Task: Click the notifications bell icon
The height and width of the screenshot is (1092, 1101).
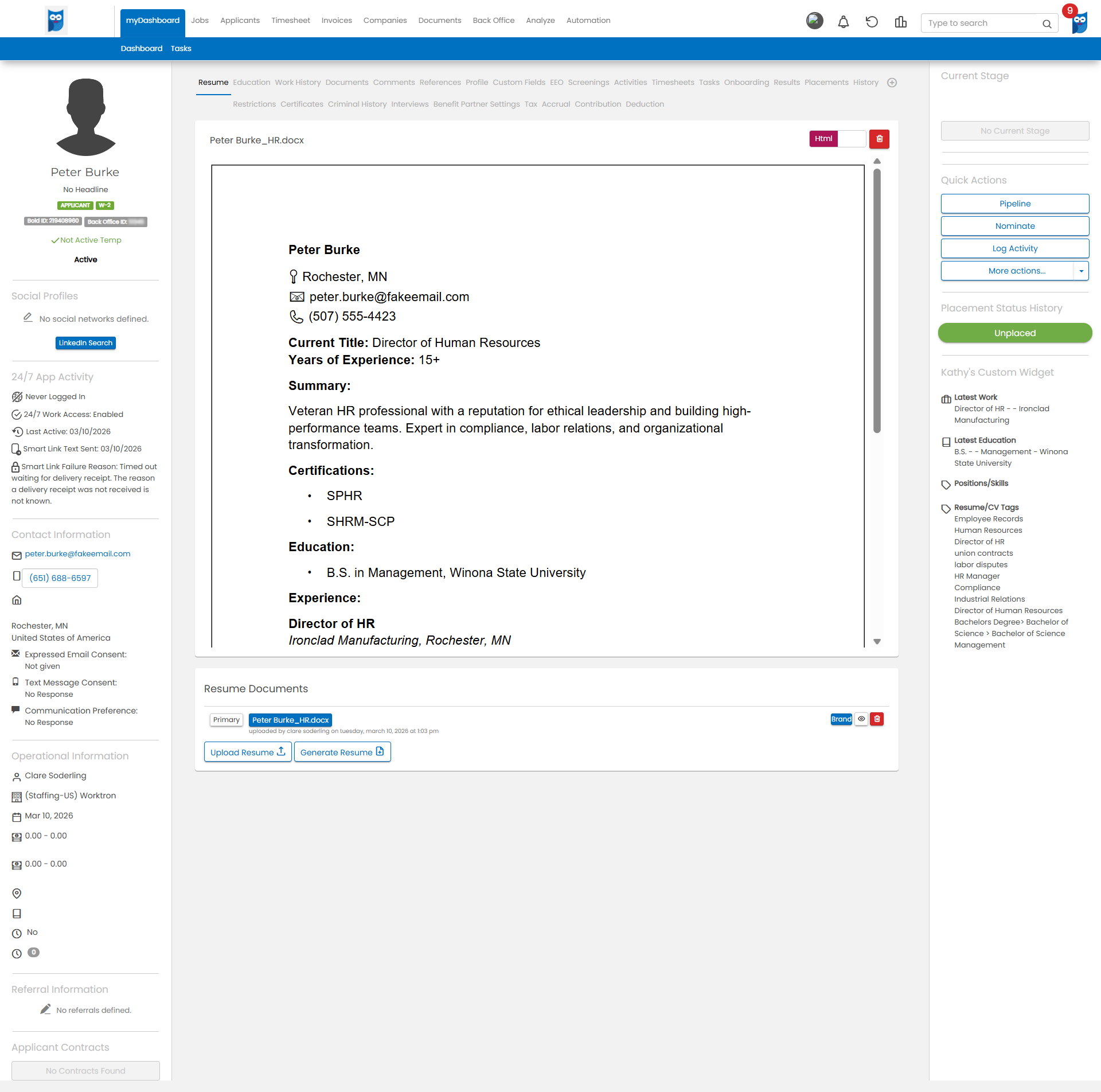Action: coord(843,22)
